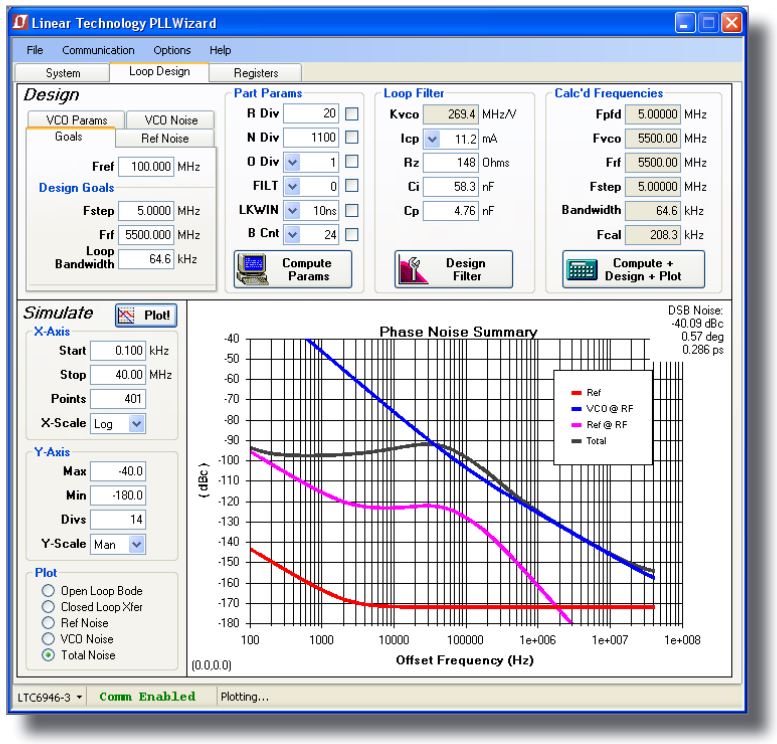The height and width of the screenshot is (744, 777).
Task: Open the Icp current dropdown
Action: coord(432,139)
